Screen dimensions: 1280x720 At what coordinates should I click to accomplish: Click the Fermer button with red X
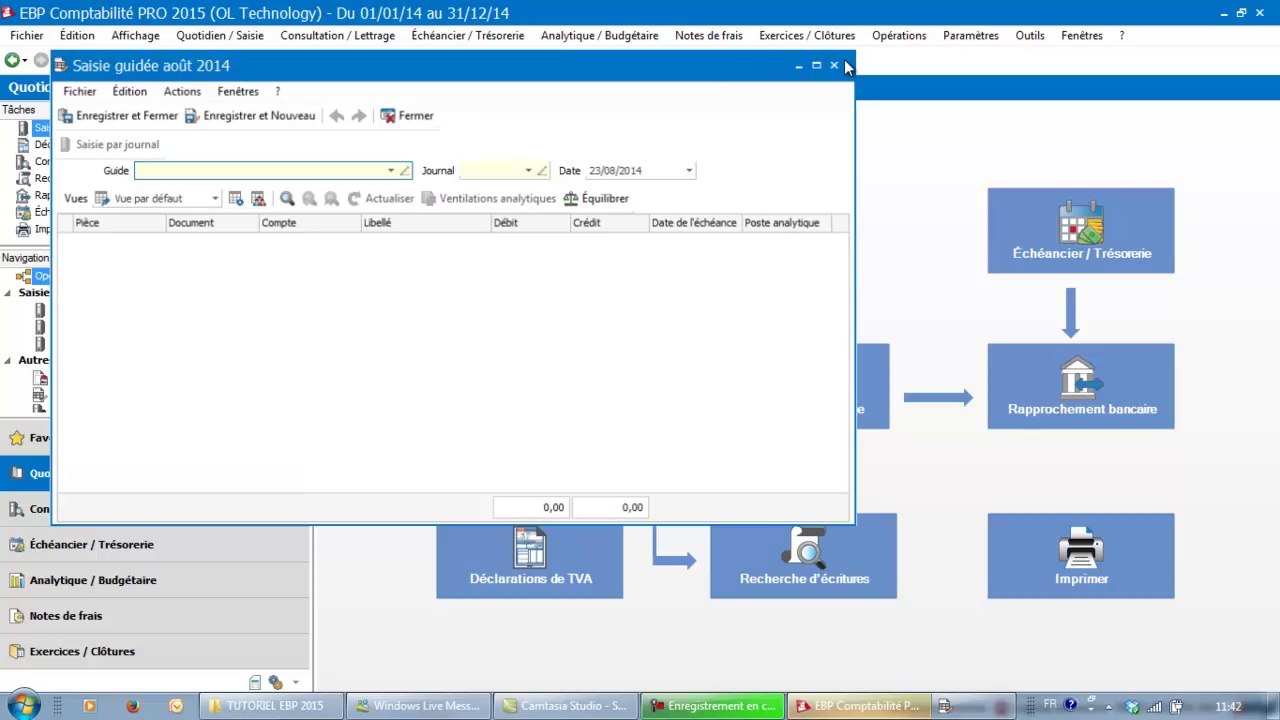pyautogui.click(x=407, y=116)
